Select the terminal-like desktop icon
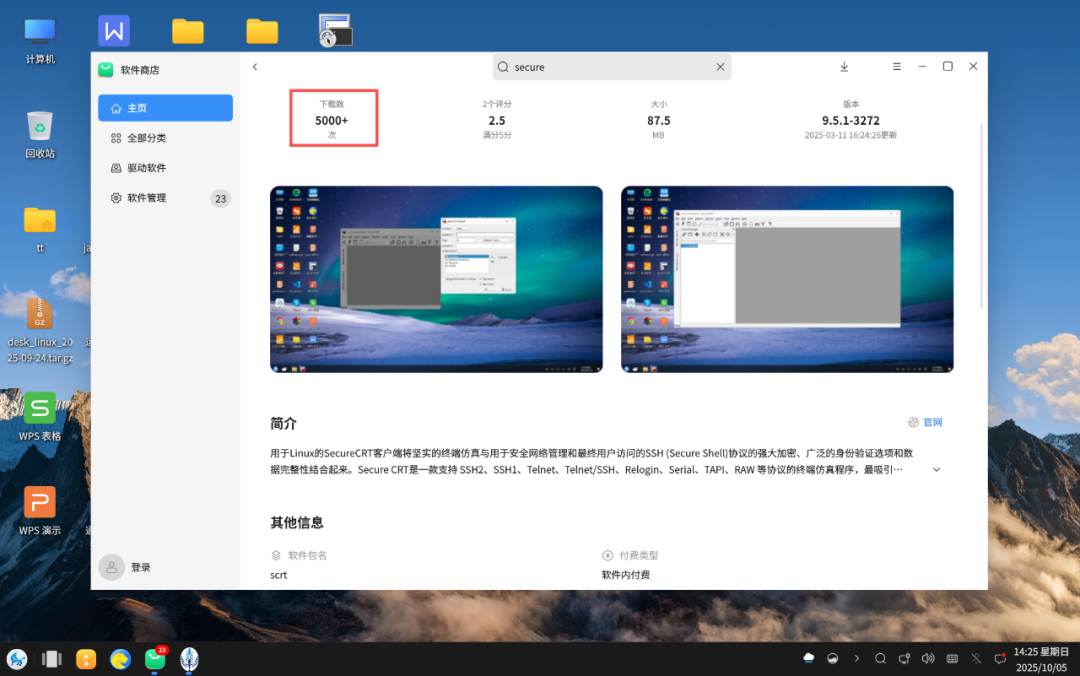The image size is (1080, 676). point(336,30)
